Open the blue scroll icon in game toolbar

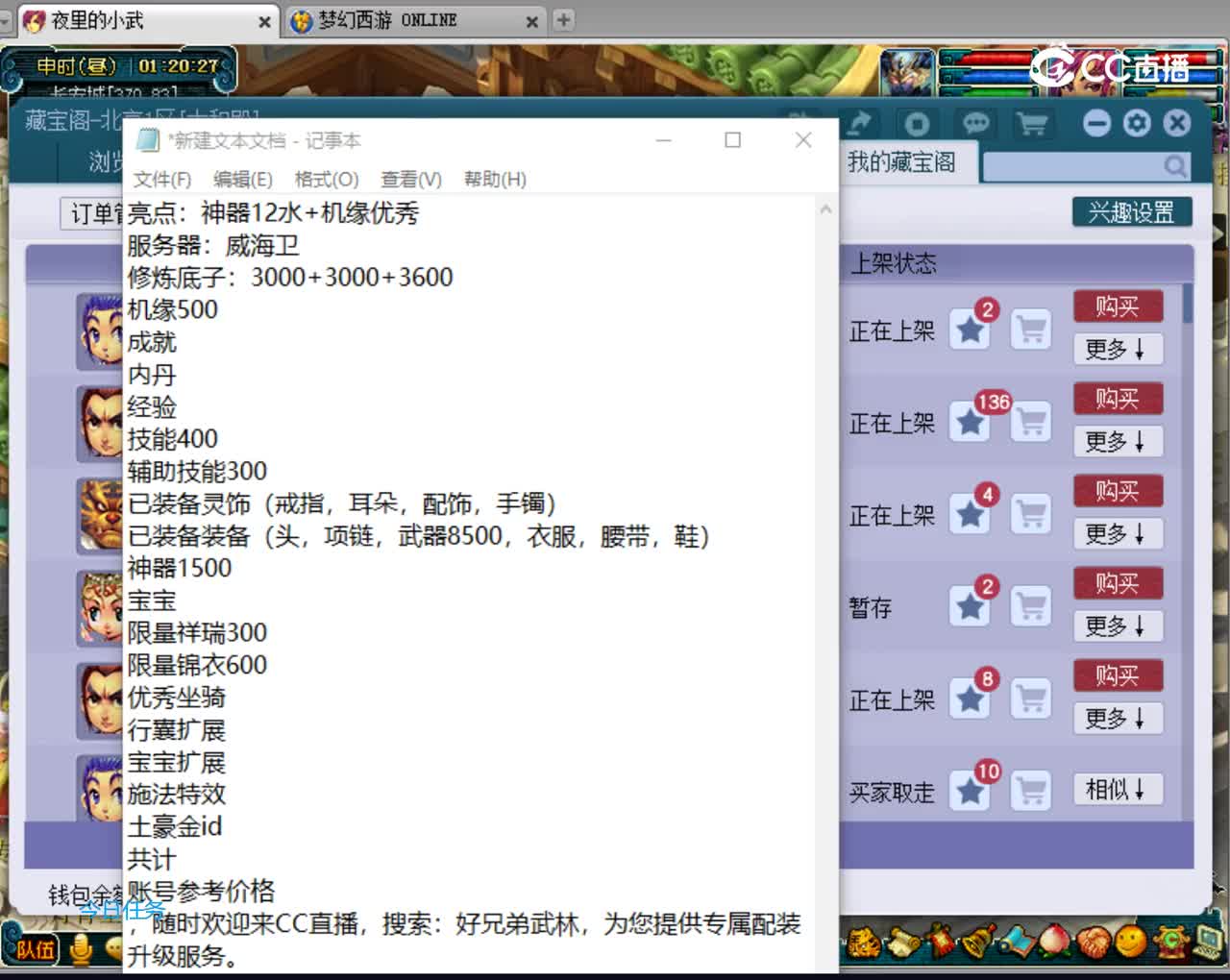point(1017,943)
